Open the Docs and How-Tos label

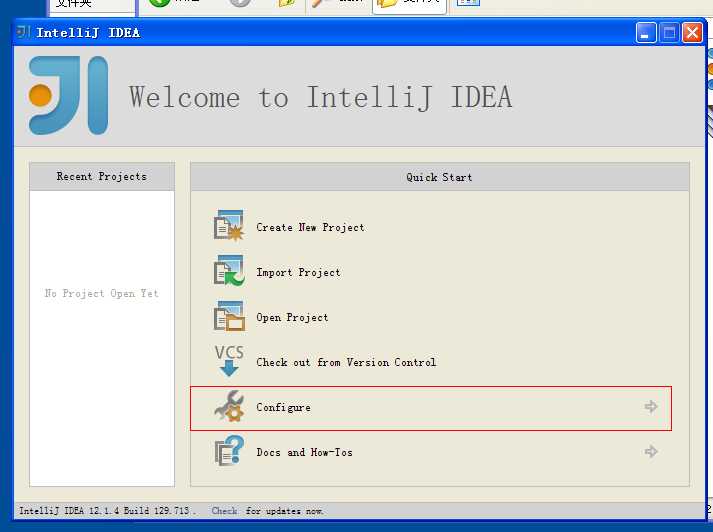(x=304, y=452)
